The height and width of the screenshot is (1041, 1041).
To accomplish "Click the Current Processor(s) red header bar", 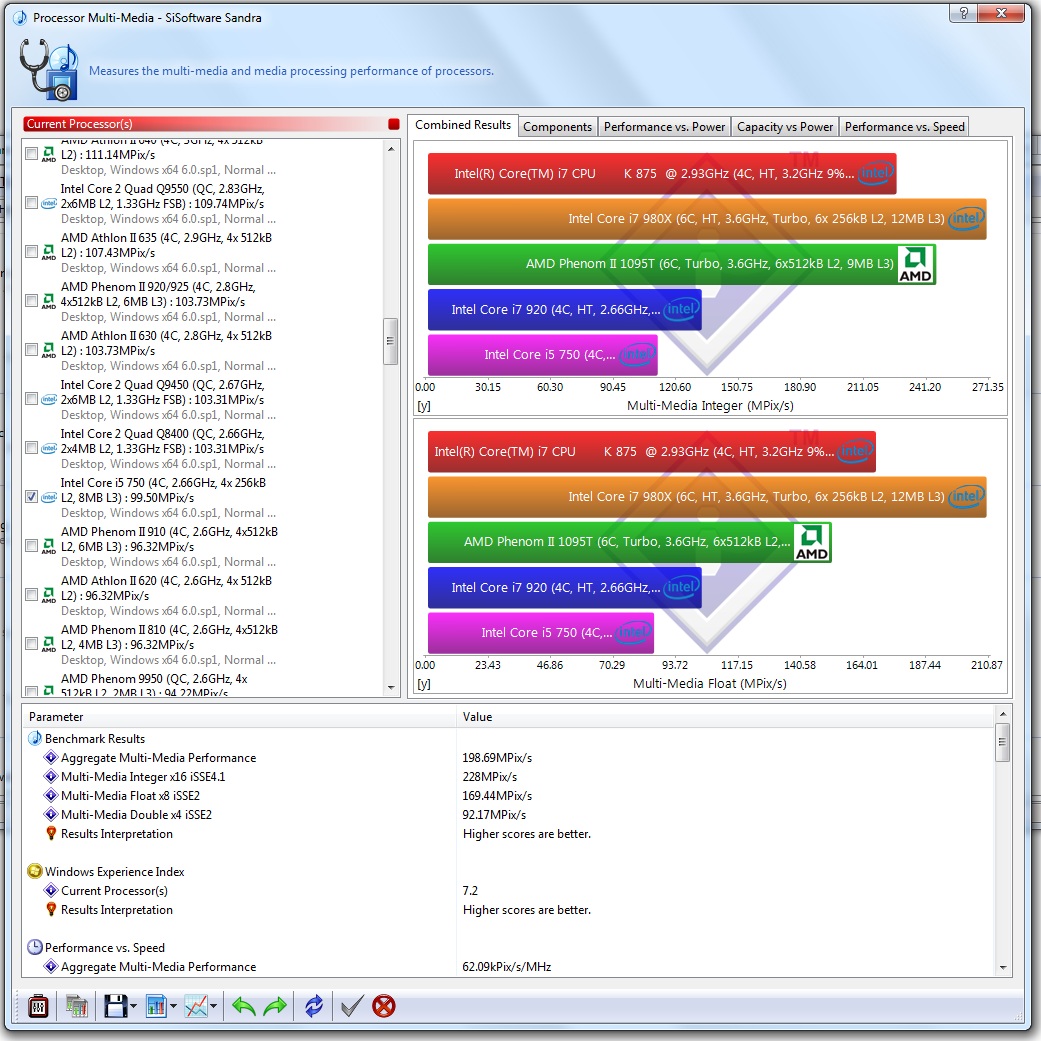I will 212,123.
